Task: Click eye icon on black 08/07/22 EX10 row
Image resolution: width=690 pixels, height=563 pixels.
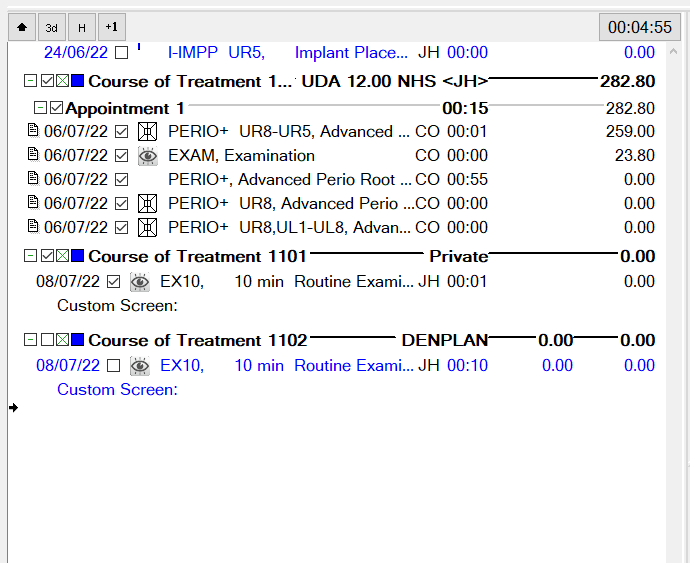Action: pos(139,282)
